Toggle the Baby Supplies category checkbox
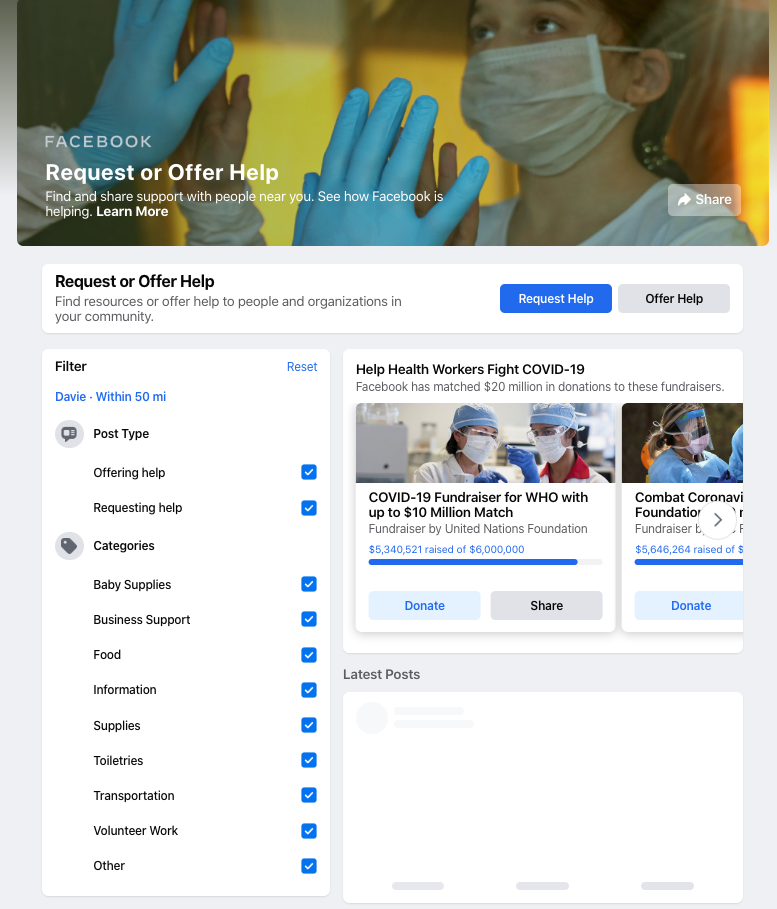Screen dimensions: 777x909 309,584
